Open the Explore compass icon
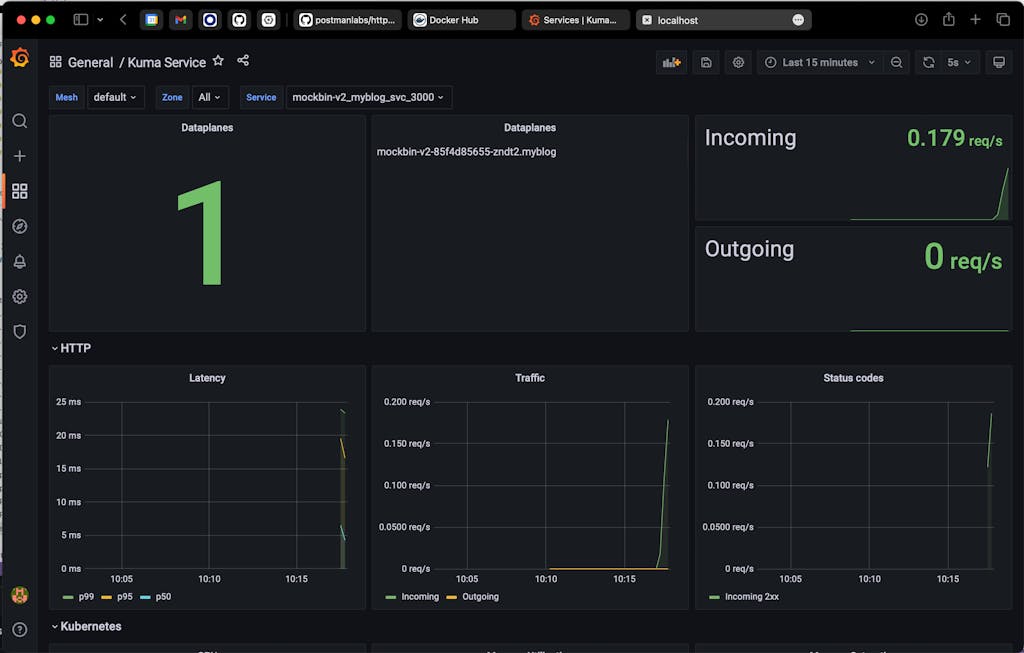 point(19,226)
